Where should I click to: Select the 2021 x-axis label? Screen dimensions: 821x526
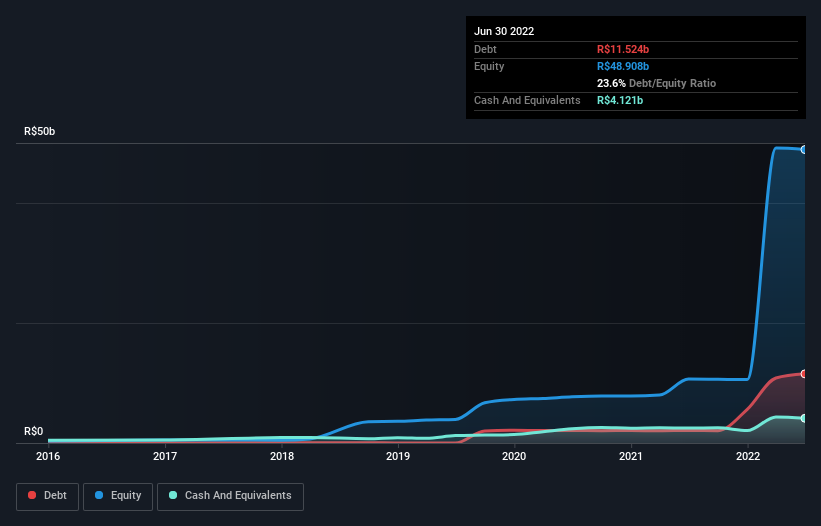[631, 456]
